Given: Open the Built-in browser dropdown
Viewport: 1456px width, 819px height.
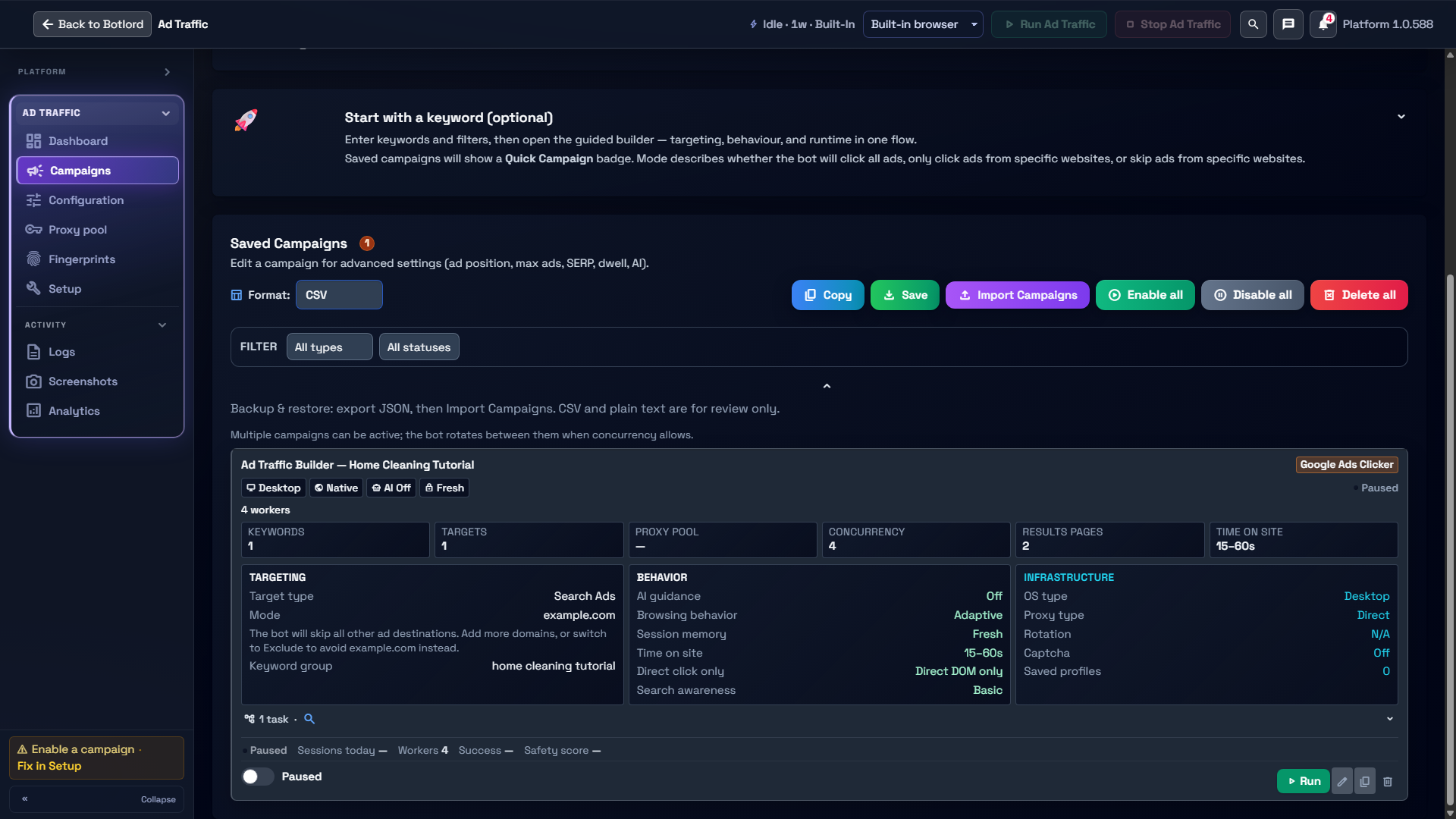Looking at the screenshot, I should point(923,24).
